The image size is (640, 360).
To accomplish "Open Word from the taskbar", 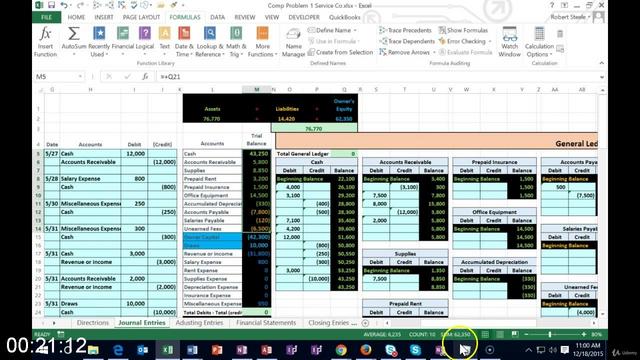I will coord(192,350).
